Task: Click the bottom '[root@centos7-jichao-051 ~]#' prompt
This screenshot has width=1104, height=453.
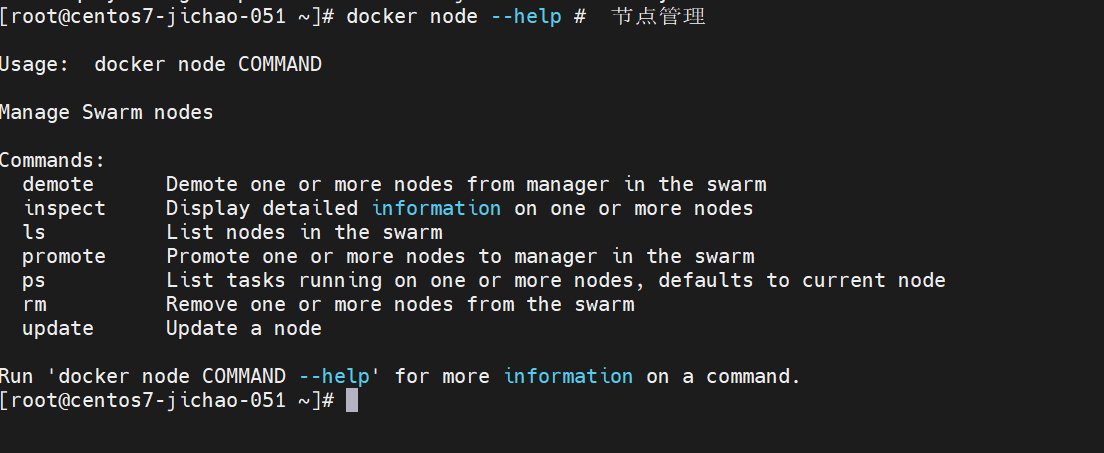Action: pos(167,400)
